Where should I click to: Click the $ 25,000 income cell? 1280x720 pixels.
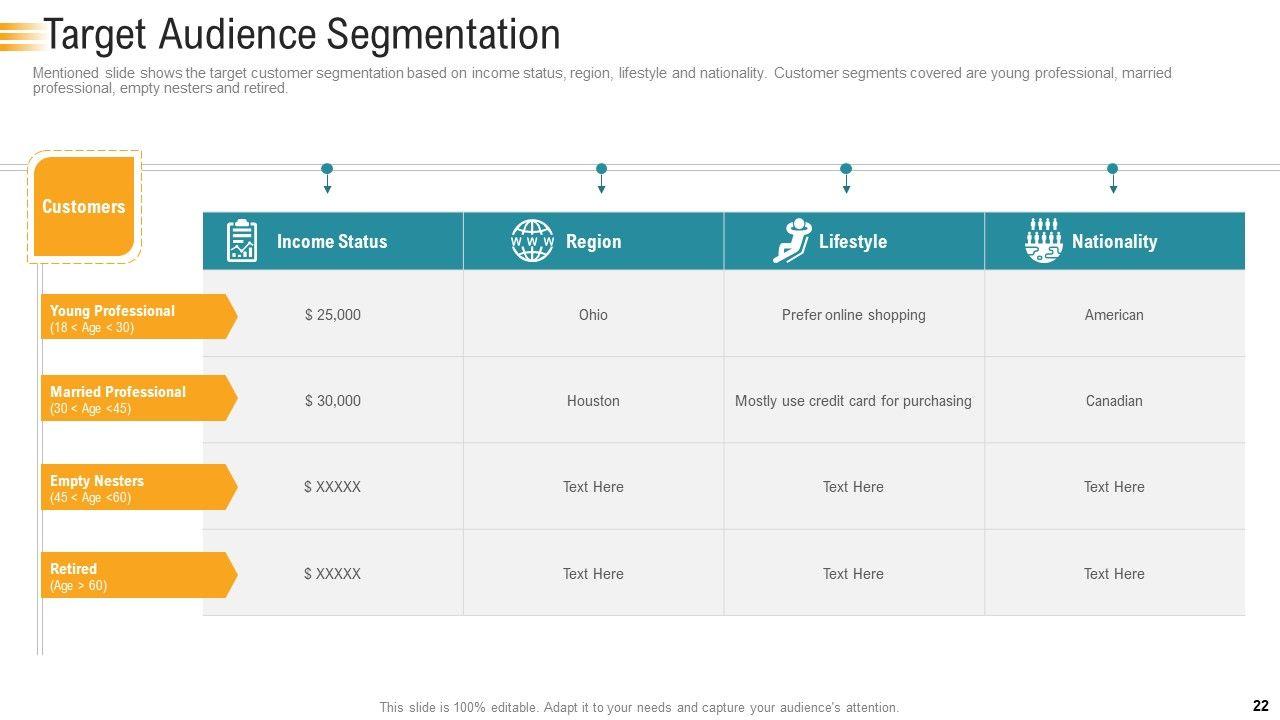click(333, 315)
